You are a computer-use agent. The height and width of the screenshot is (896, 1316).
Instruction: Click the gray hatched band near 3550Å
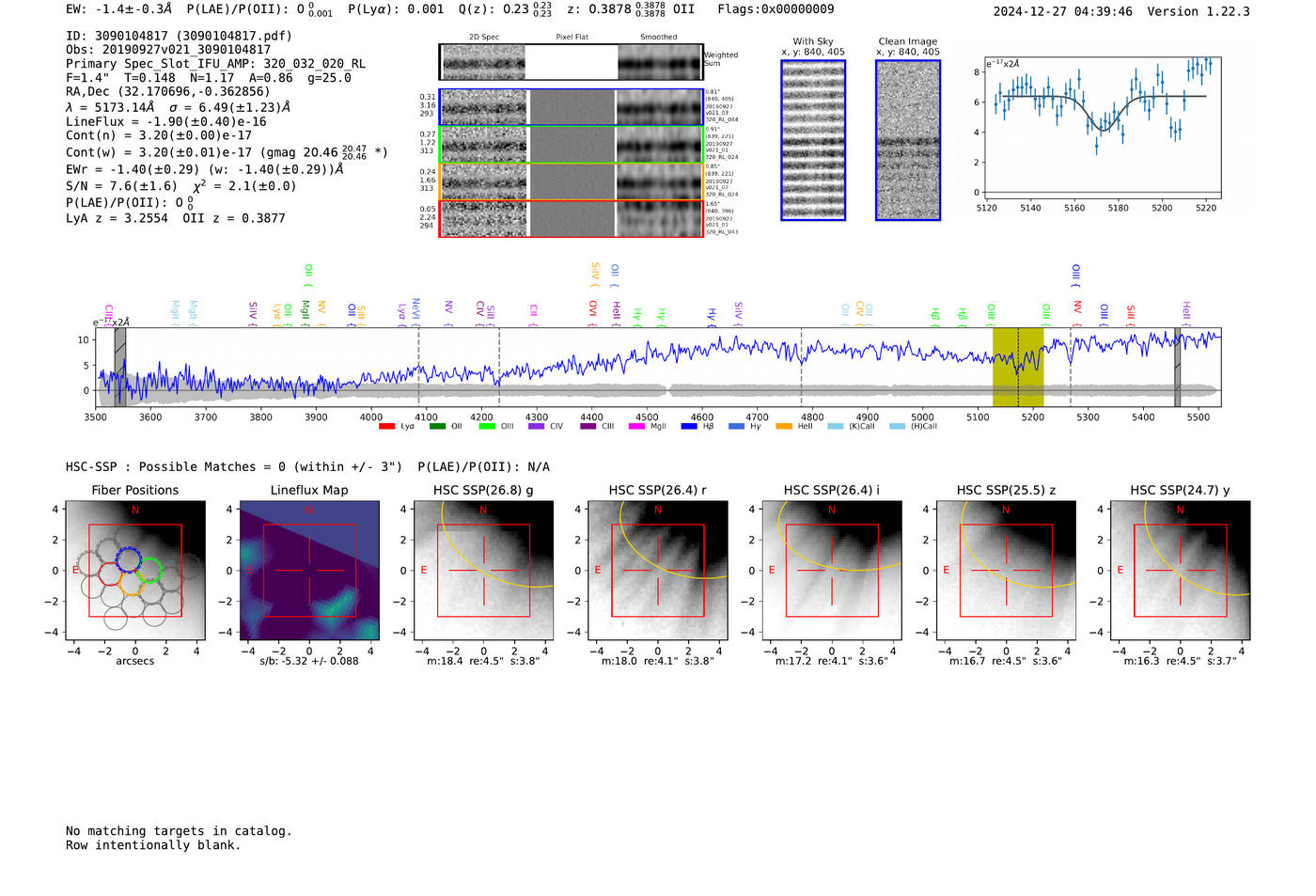click(x=120, y=367)
